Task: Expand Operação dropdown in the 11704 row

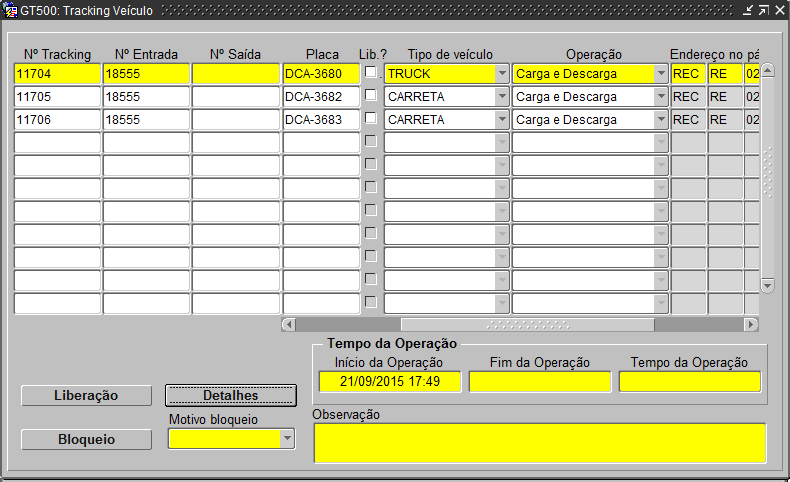Action: (x=661, y=74)
